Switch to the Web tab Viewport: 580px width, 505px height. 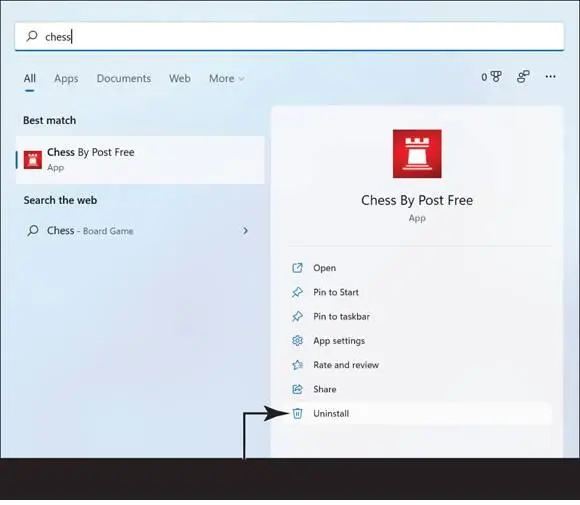pos(180,78)
